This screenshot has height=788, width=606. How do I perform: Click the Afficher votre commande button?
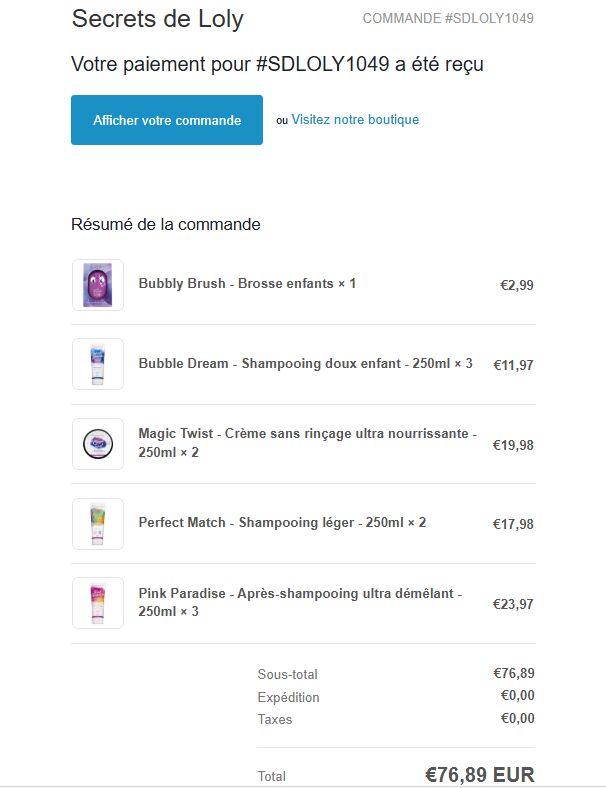(167, 120)
